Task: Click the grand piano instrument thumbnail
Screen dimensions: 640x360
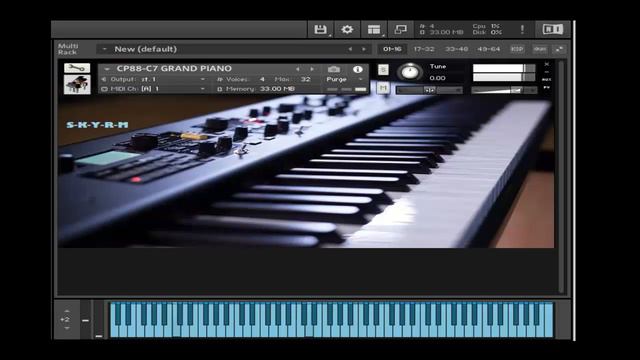Action: [x=77, y=84]
